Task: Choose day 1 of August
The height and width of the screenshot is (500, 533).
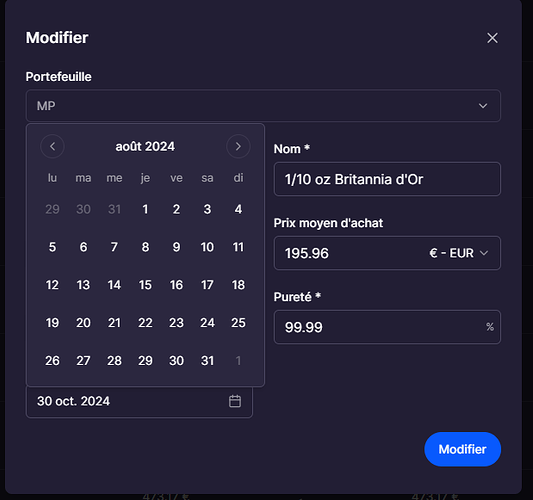Action: coord(145,209)
